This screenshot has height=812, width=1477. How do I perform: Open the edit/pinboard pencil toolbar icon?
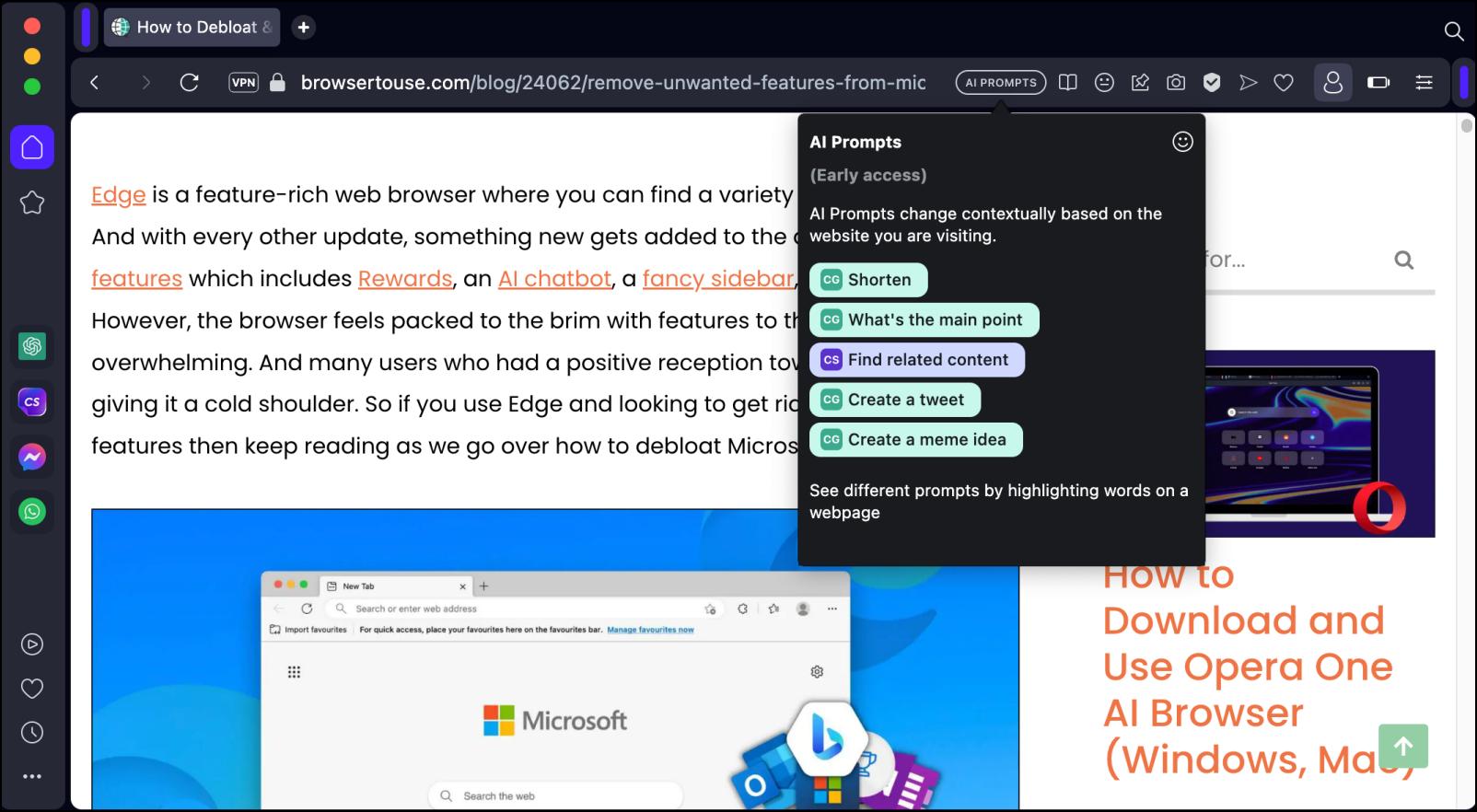[1140, 83]
